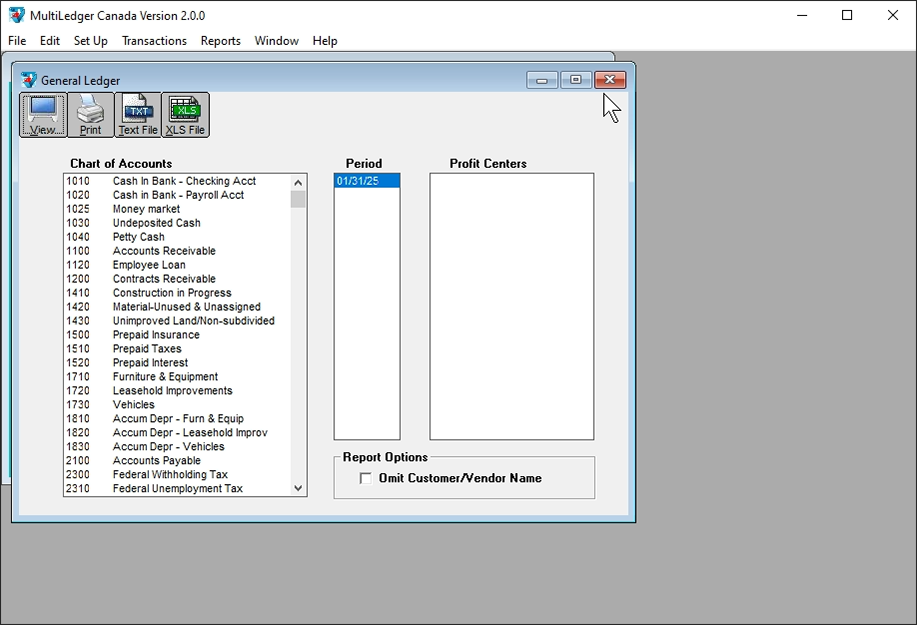Click the Print toolbar icon

[x=90, y=115]
